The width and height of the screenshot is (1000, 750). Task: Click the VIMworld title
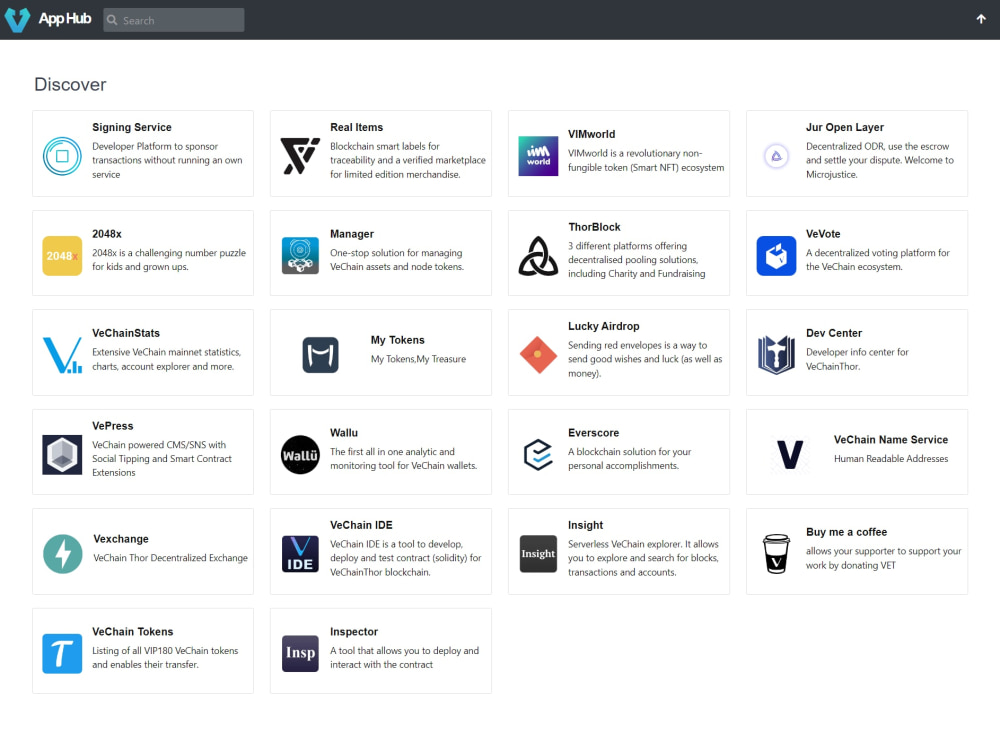pos(591,134)
